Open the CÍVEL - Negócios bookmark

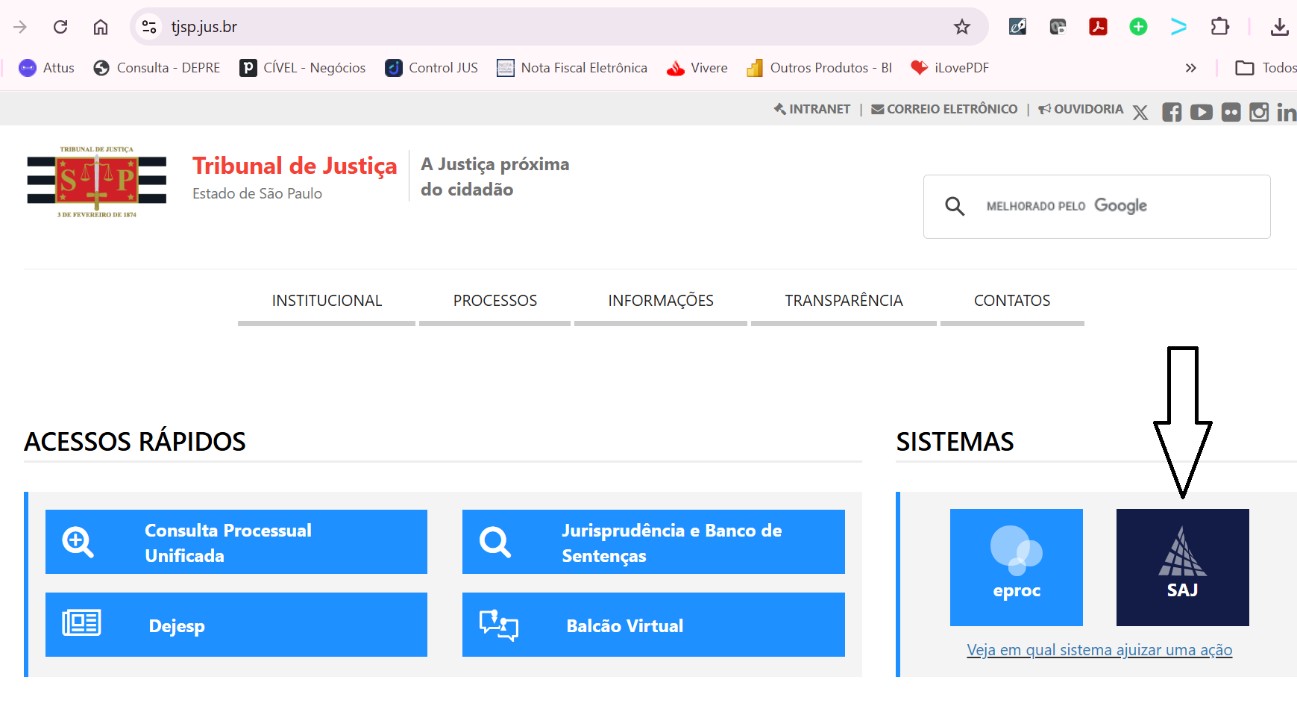pos(303,68)
